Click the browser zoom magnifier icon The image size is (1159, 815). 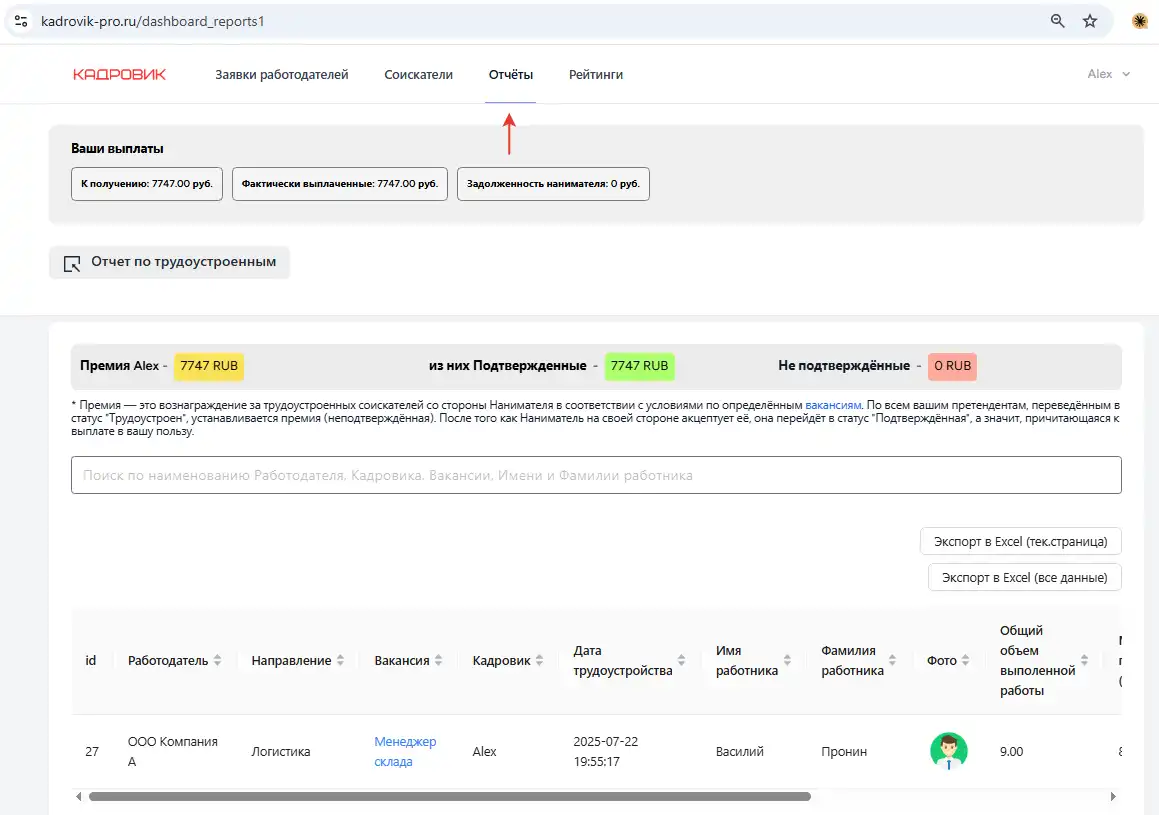point(1057,21)
